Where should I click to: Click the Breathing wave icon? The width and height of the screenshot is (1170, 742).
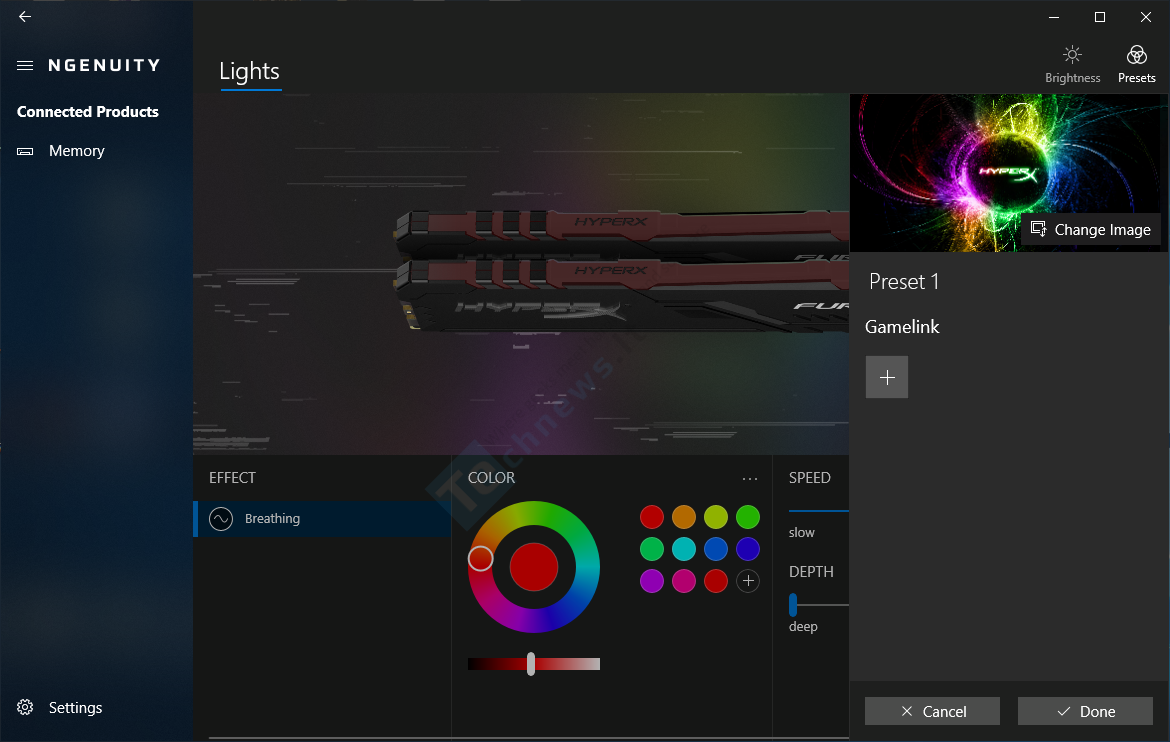(221, 519)
